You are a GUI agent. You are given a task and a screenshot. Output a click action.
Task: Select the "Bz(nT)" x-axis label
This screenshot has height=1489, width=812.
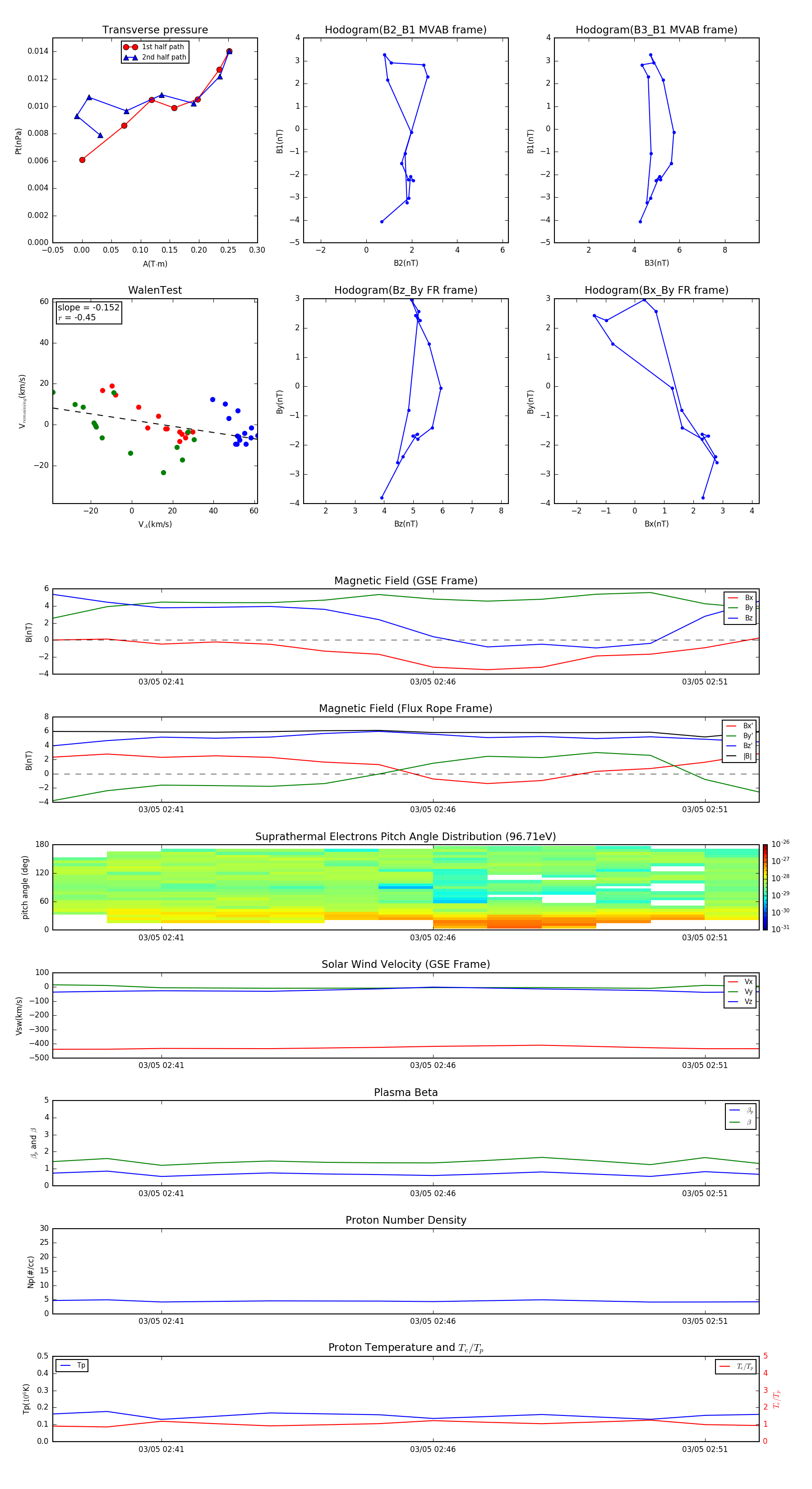pos(406,524)
